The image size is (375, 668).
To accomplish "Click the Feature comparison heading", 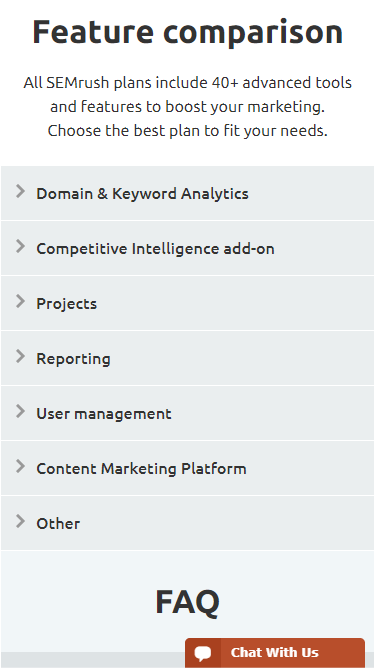I will point(188,32).
